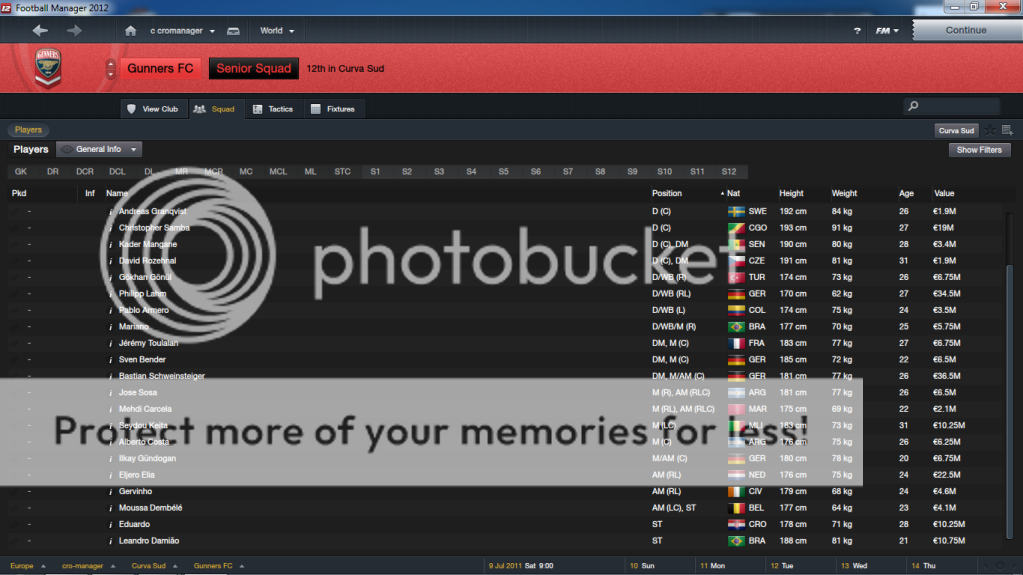Sort players by the Value column header
The height and width of the screenshot is (575, 1023).
pos(944,193)
